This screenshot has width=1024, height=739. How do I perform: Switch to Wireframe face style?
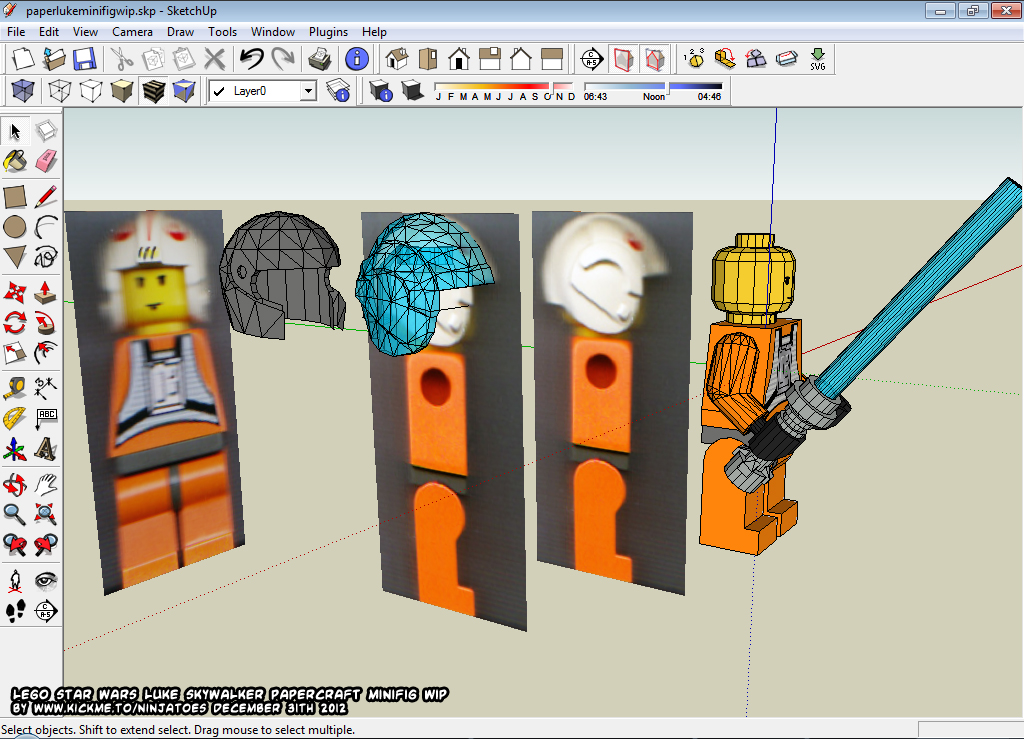coord(59,91)
